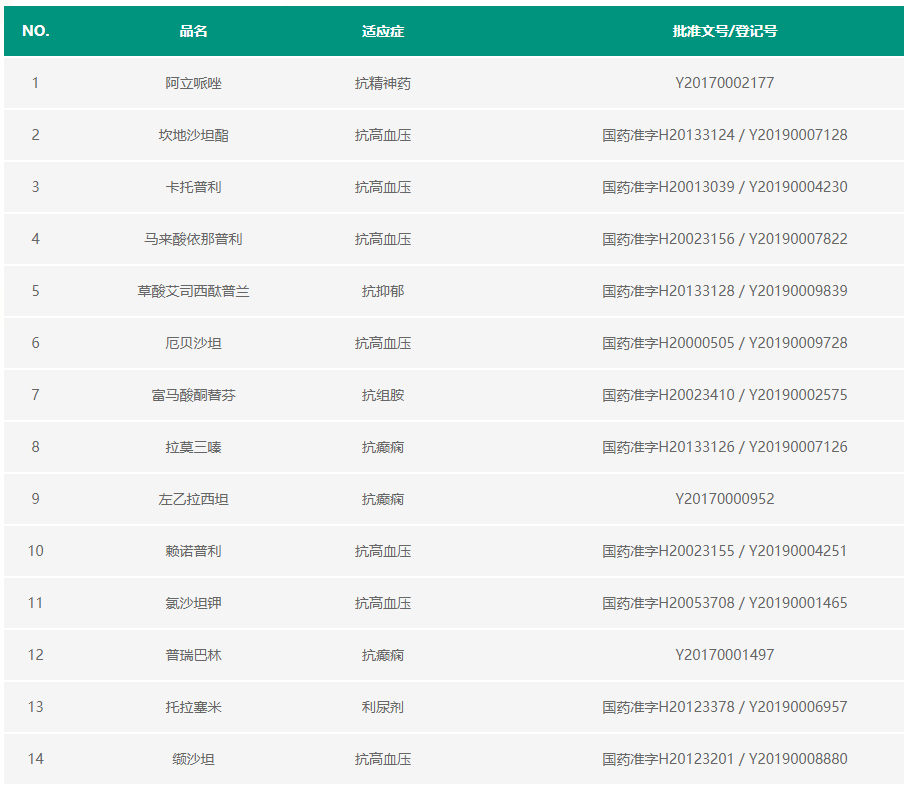This screenshot has height=789, width=908.
Task: Click the 缬沙坦 approval number cell
Action: click(x=724, y=759)
